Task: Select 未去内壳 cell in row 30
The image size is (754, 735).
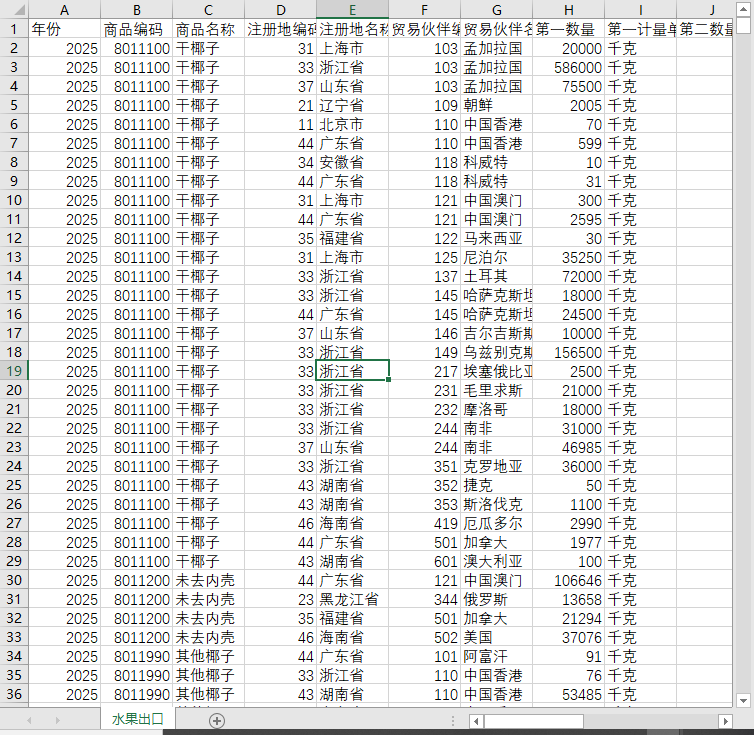Action: pyautogui.click(x=208, y=580)
